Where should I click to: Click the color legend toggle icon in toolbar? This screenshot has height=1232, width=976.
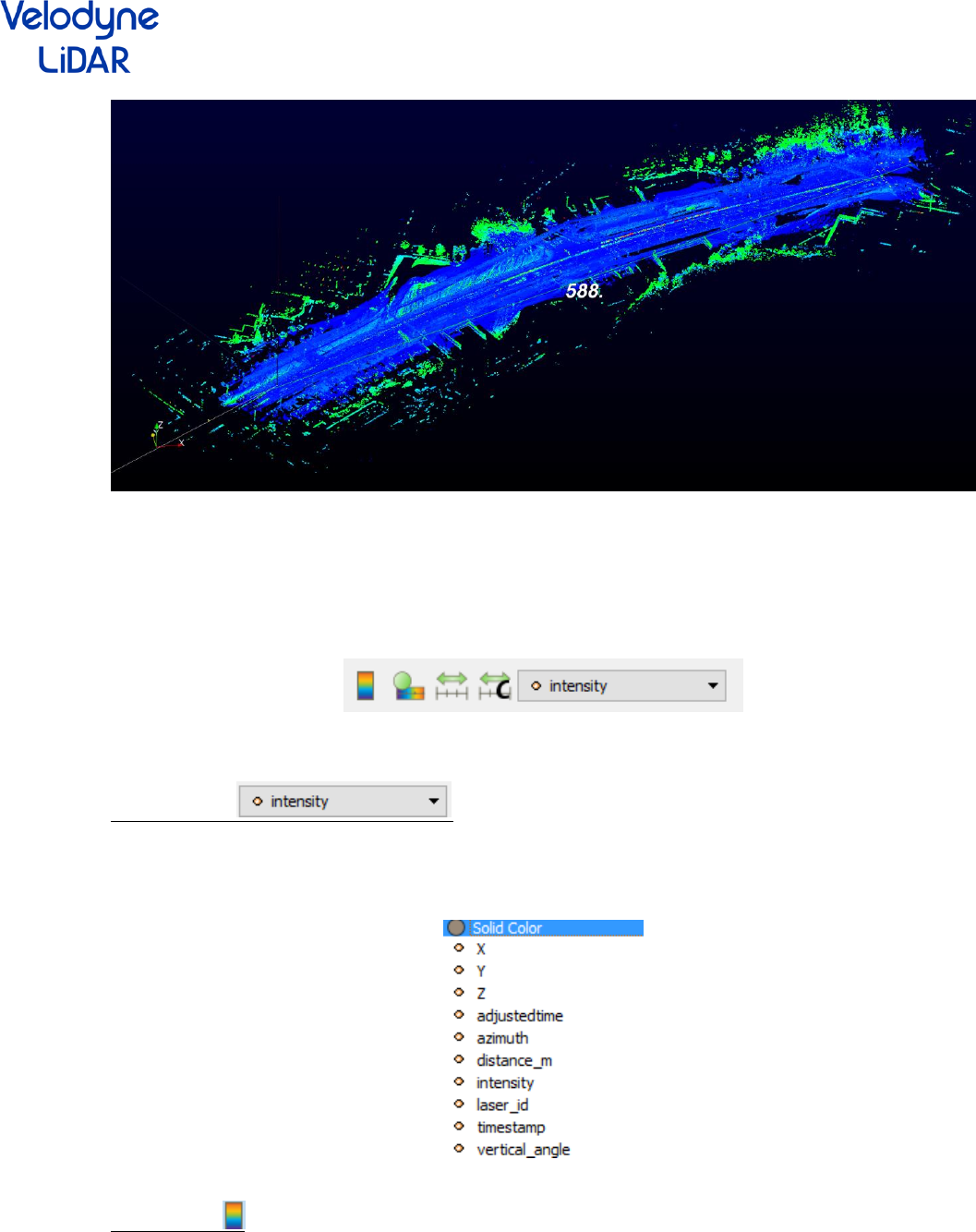(x=366, y=685)
